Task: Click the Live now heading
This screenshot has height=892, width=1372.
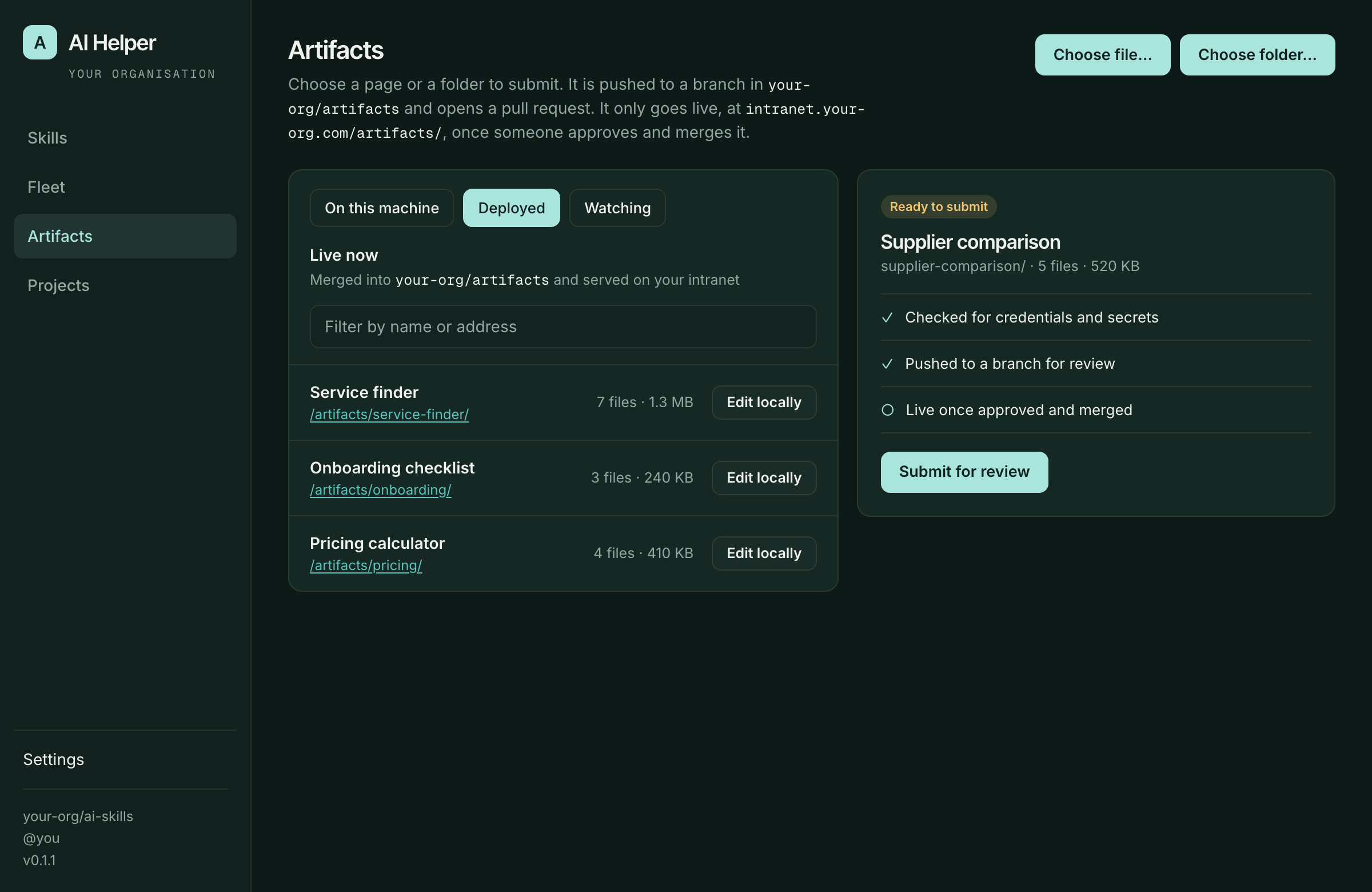Action: [x=344, y=256]
